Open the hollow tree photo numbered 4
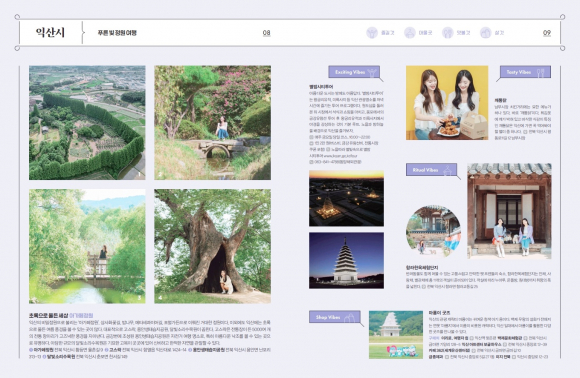 coord(212,246)
